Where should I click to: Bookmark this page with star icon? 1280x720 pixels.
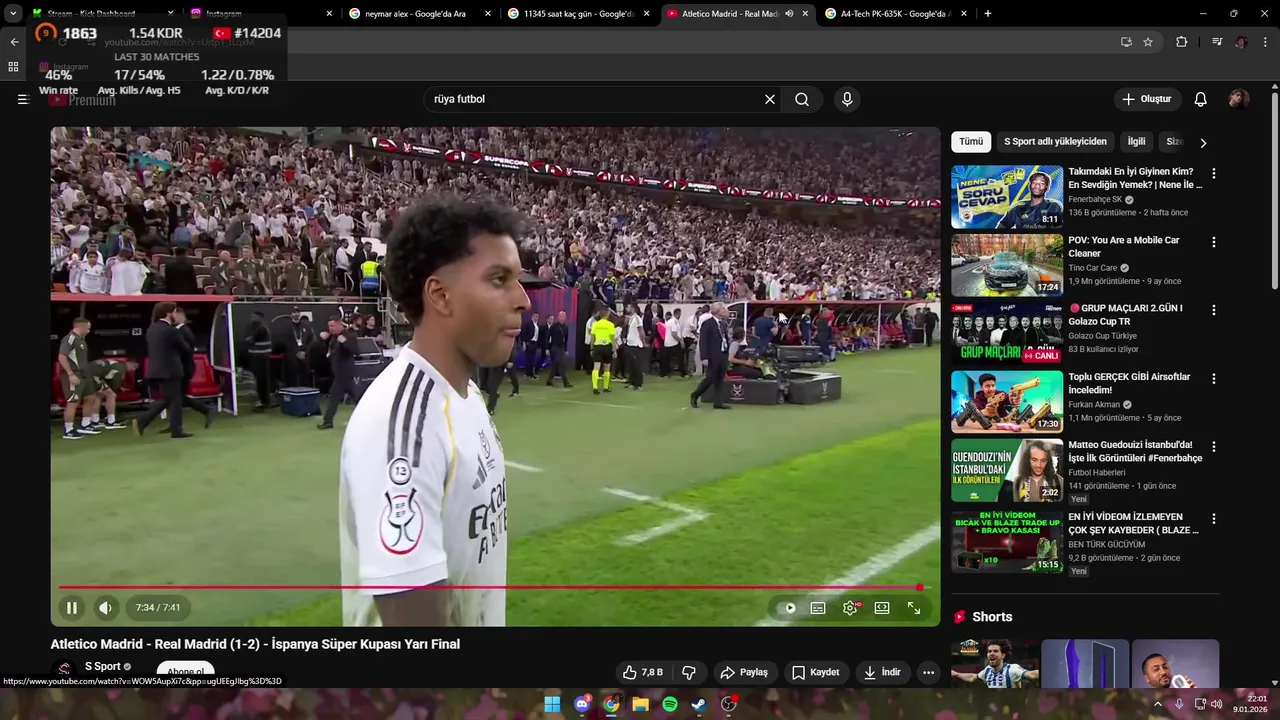[1148, 42]
